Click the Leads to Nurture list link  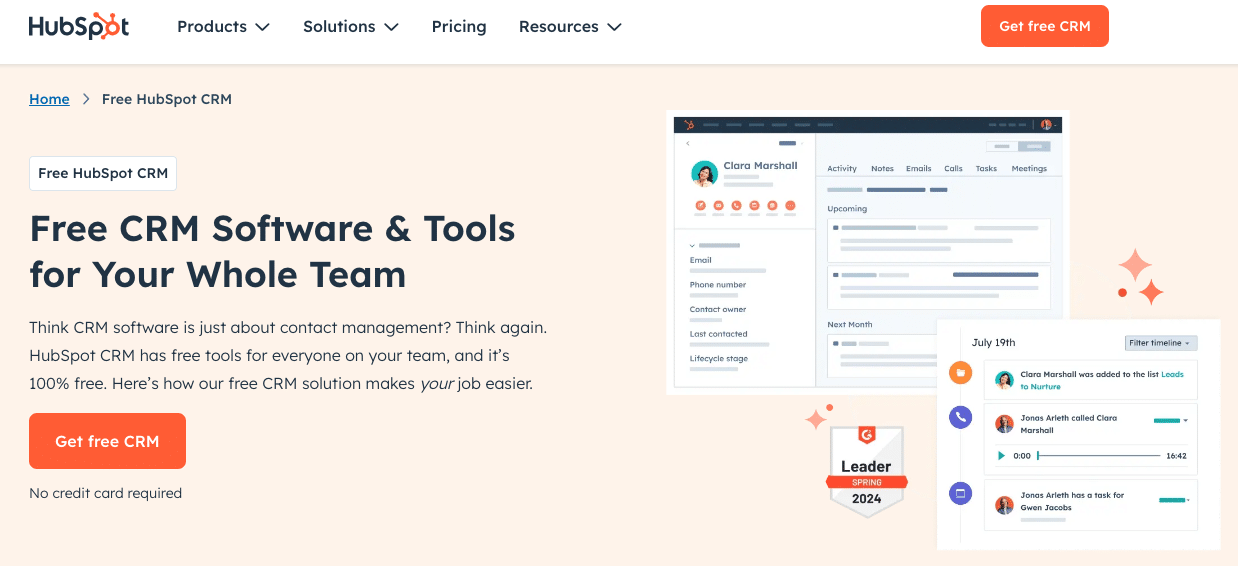(1171, 374)
